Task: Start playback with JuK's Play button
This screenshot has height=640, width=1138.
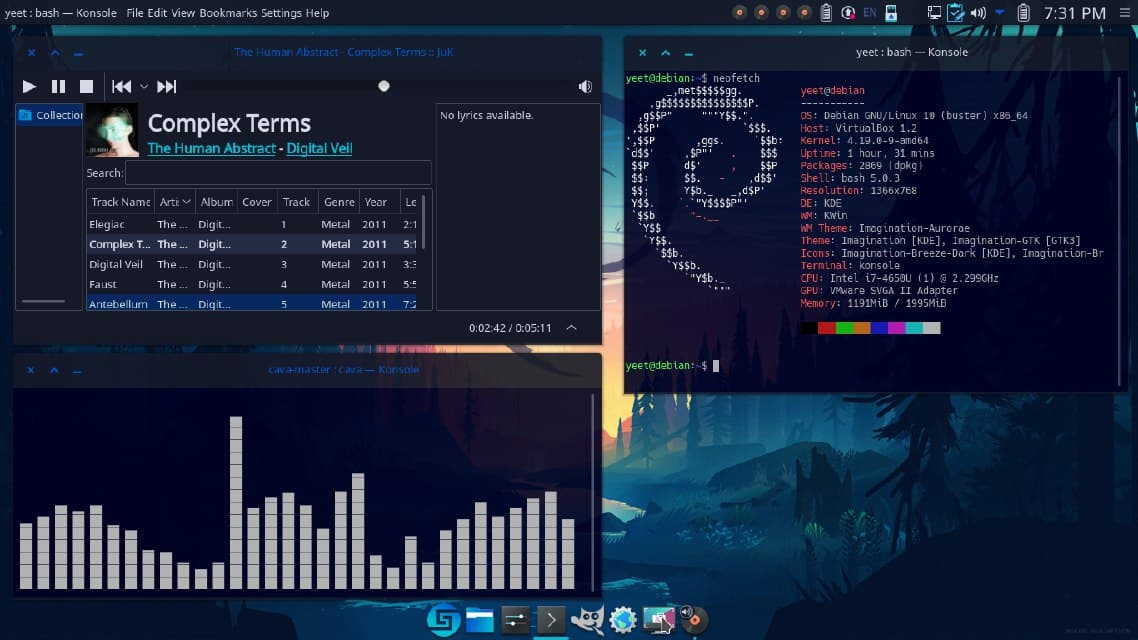Action: pos(29,86)
